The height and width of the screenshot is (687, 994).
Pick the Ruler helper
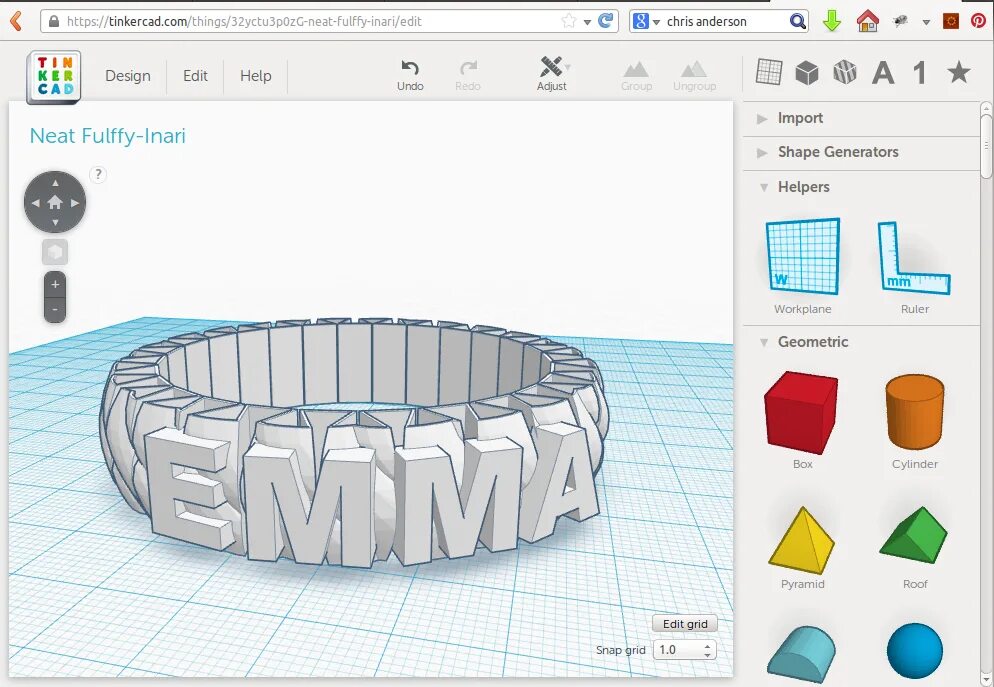click(x=915, y=266)
